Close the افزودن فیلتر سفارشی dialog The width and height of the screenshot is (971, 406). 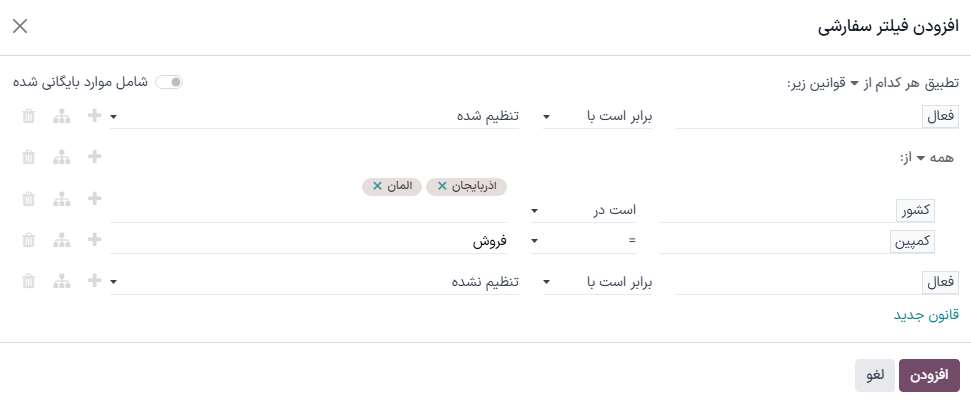(20, 26)
